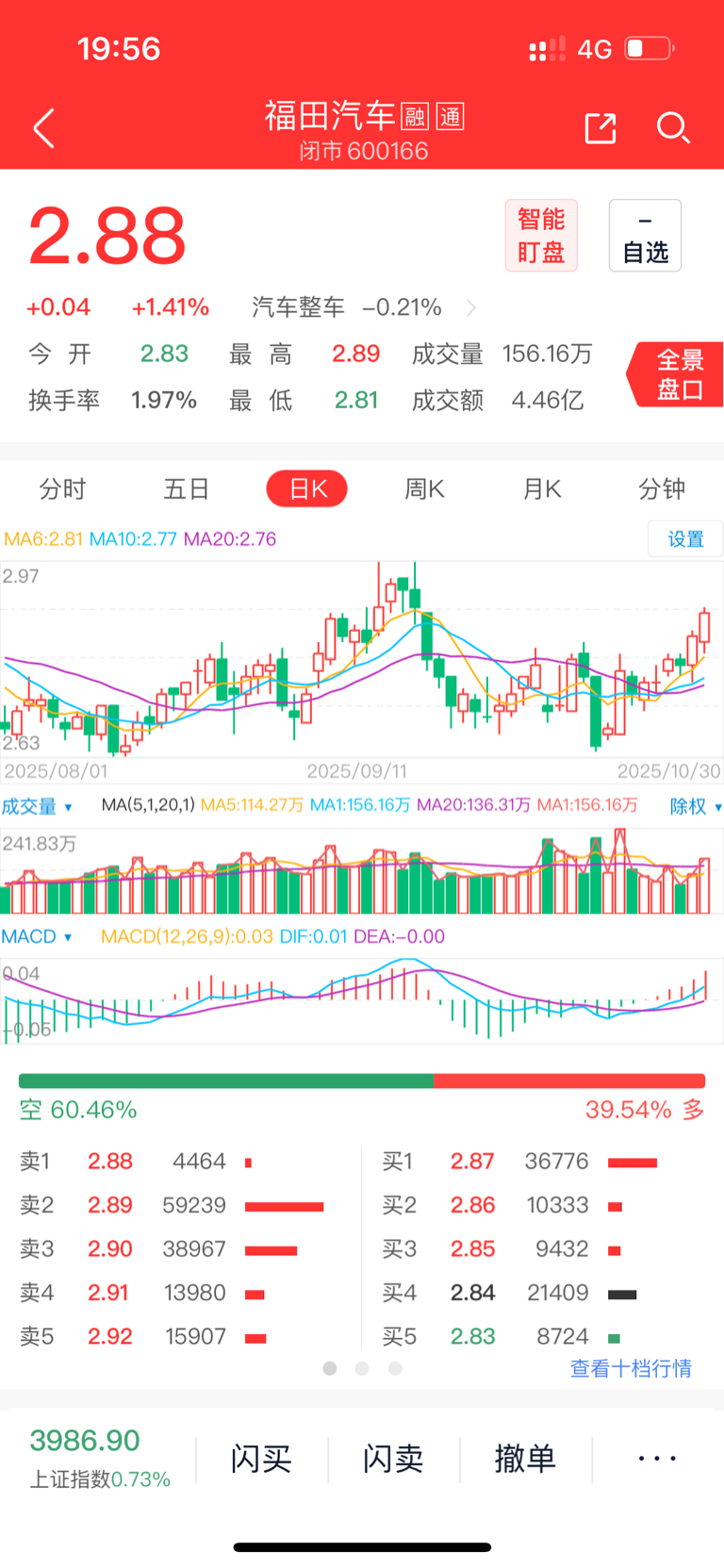
Task: Open 上证指数 3986.90 index quote
Action: pyautogui.click(x=99, y=1459)
